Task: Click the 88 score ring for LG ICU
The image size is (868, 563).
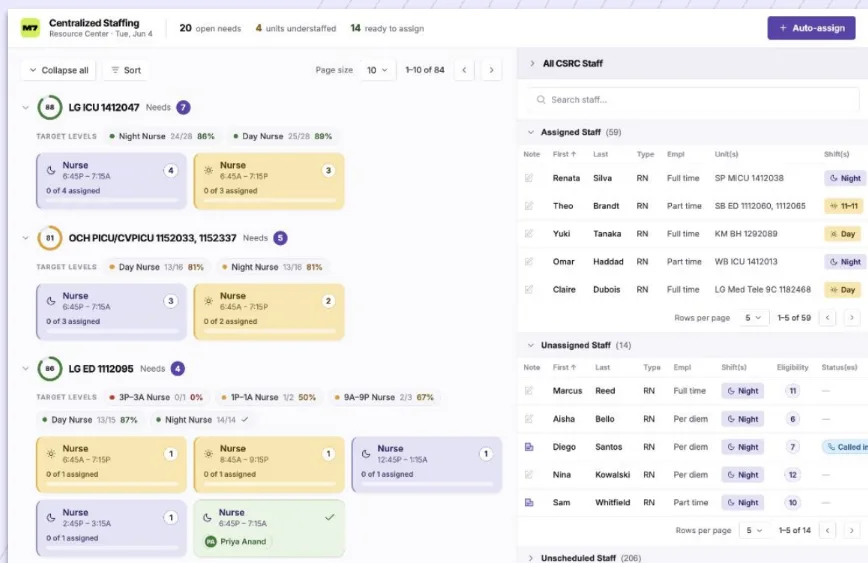Action: tap(50, 107)
